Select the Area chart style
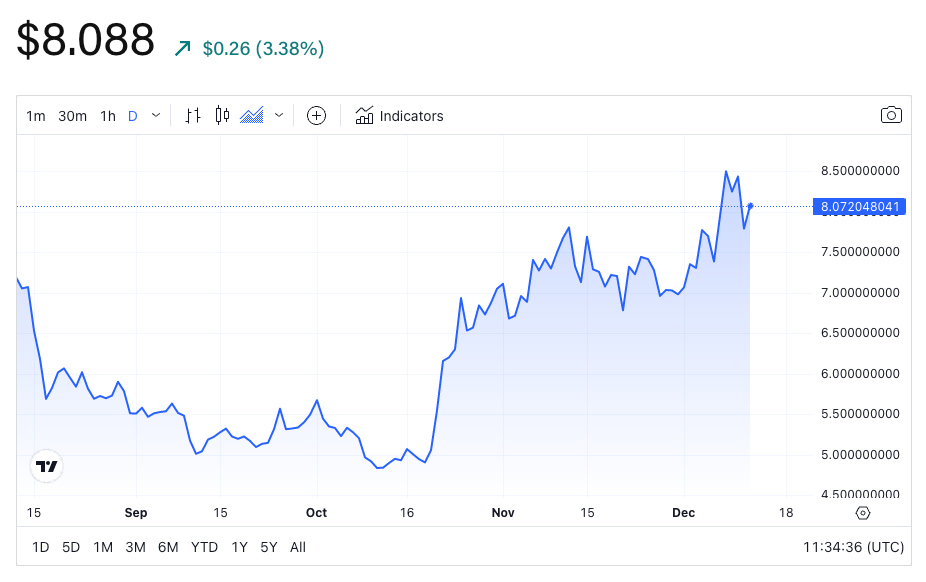Image resolution: width=926 pixels, height=582 pixels. click(252, 116)
